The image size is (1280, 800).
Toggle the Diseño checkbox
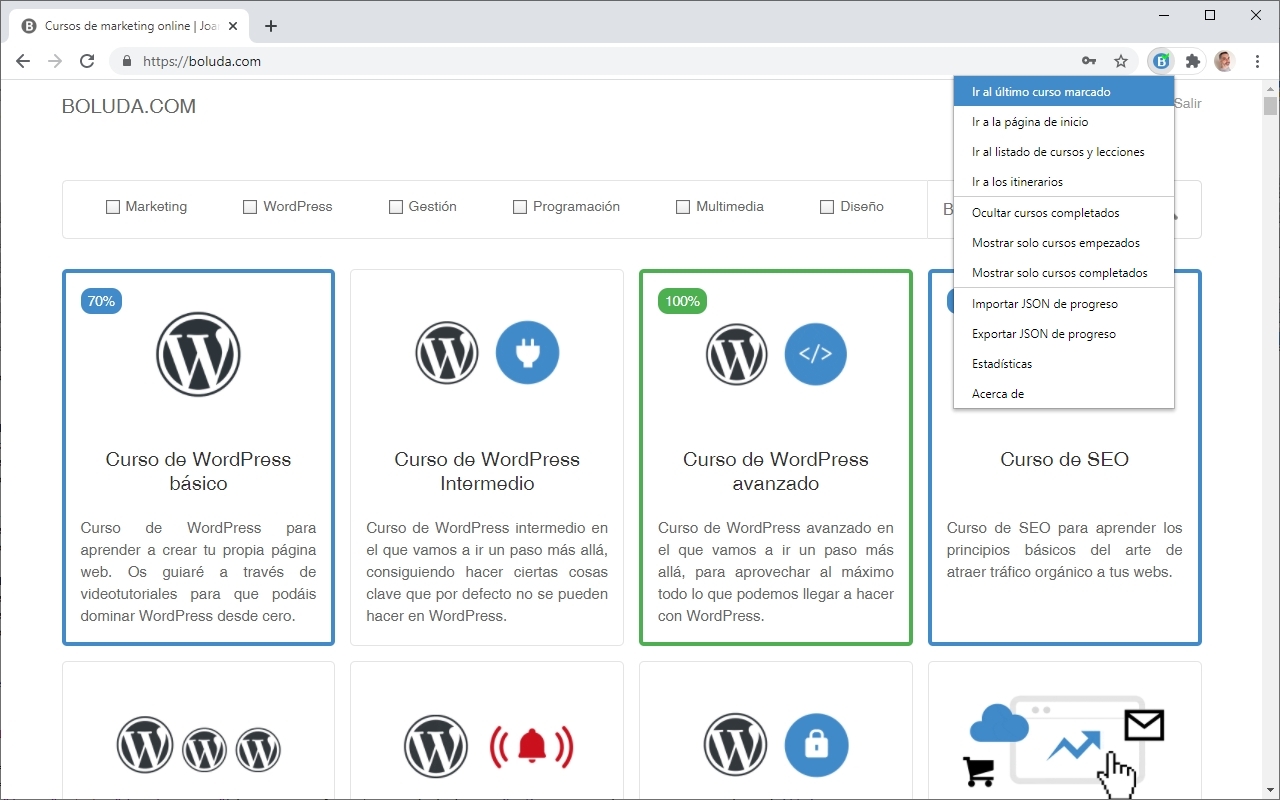tap(827, 207)
